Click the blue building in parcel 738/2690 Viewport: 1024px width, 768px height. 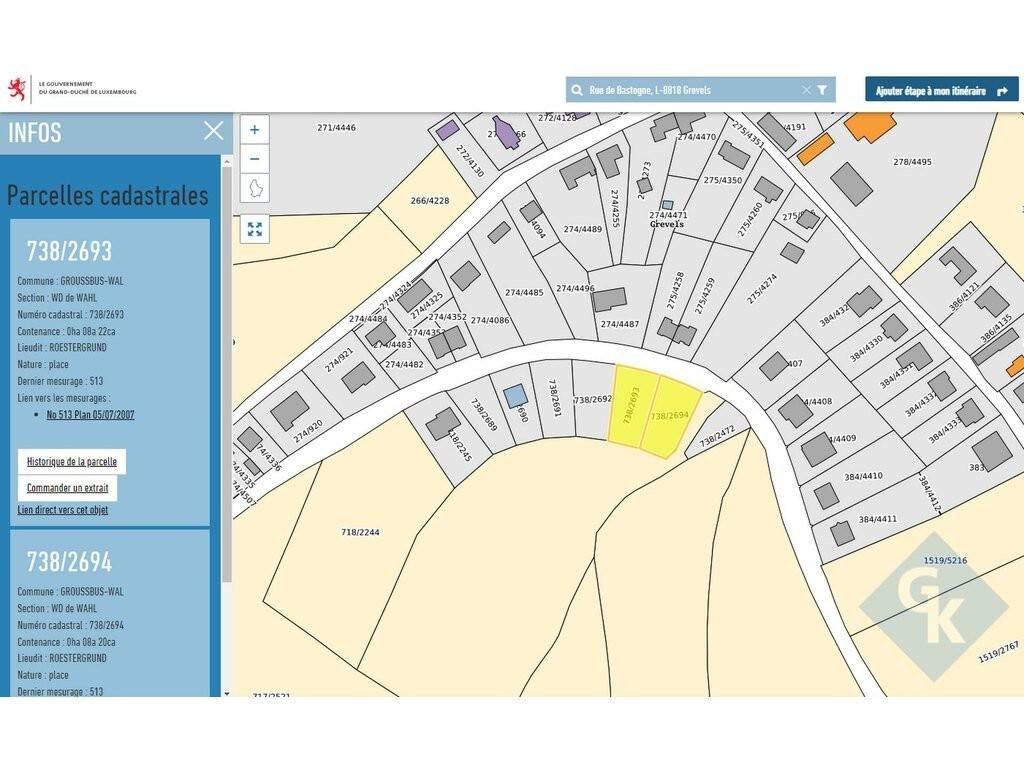(x=515, y=396)
